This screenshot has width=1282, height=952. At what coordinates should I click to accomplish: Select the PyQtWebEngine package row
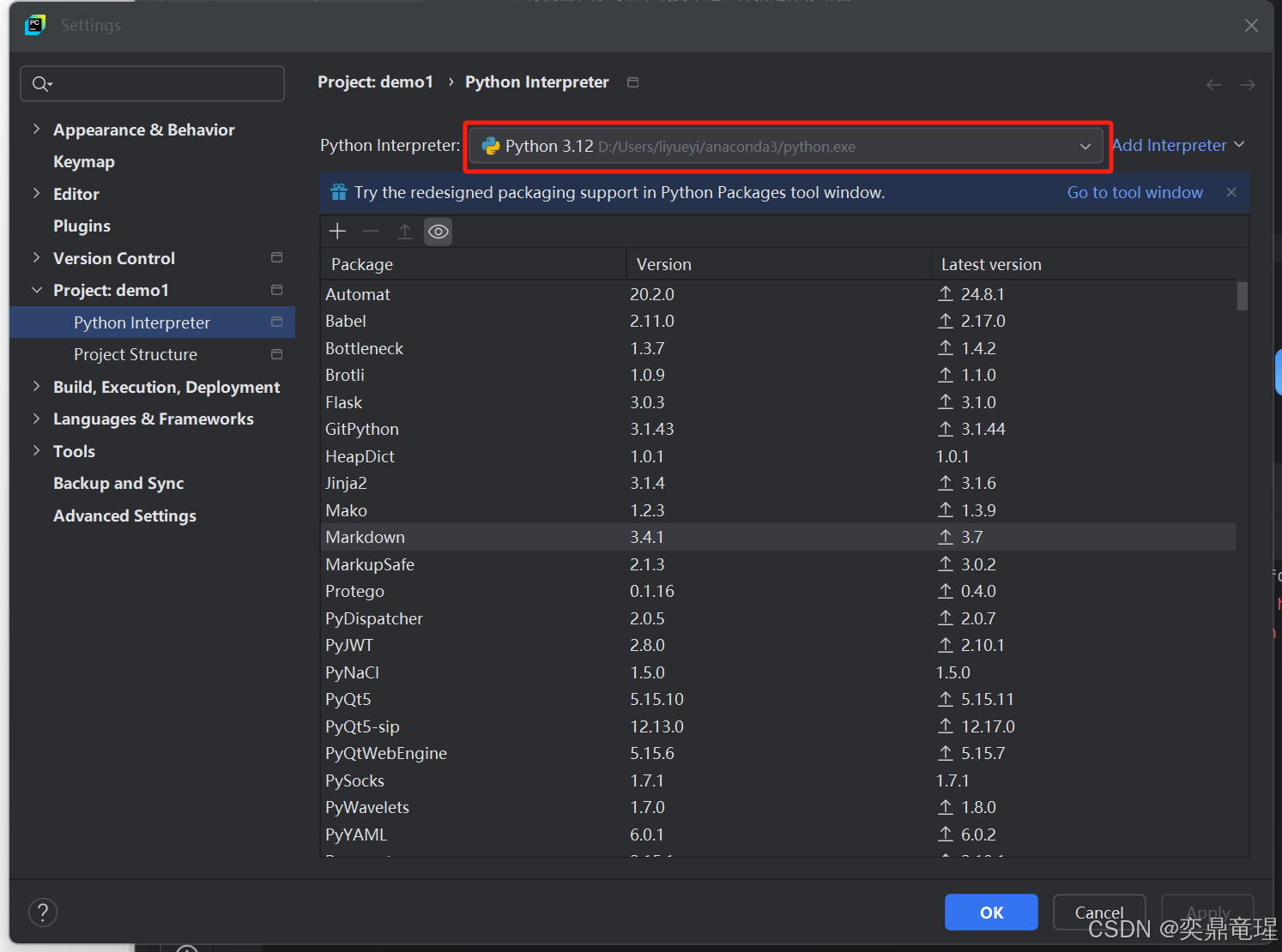point(778,753)
